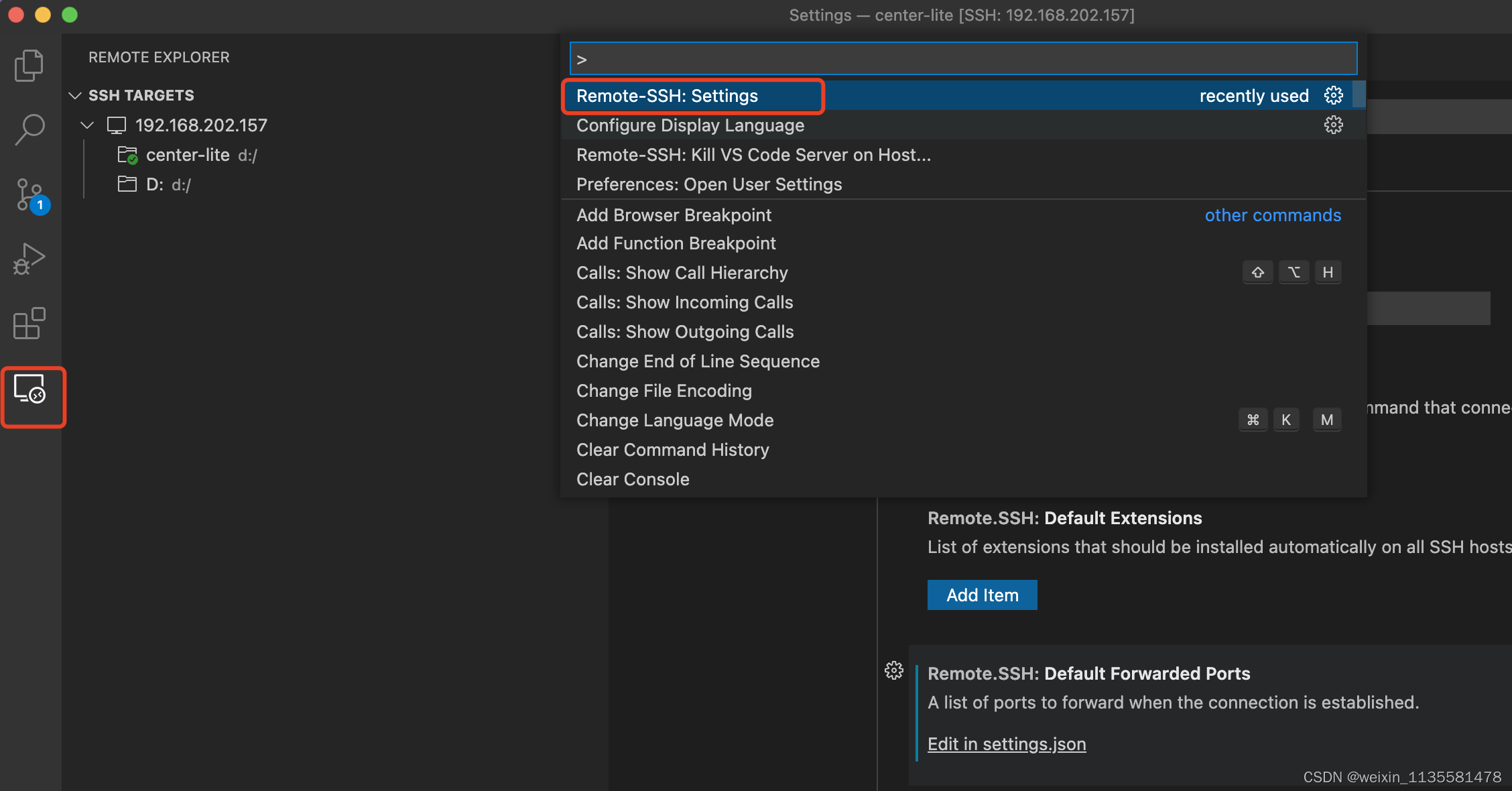Open the Remote Explorer activity icon
The width and height of the screenshot is (1512, 791).
click(30, 389)
